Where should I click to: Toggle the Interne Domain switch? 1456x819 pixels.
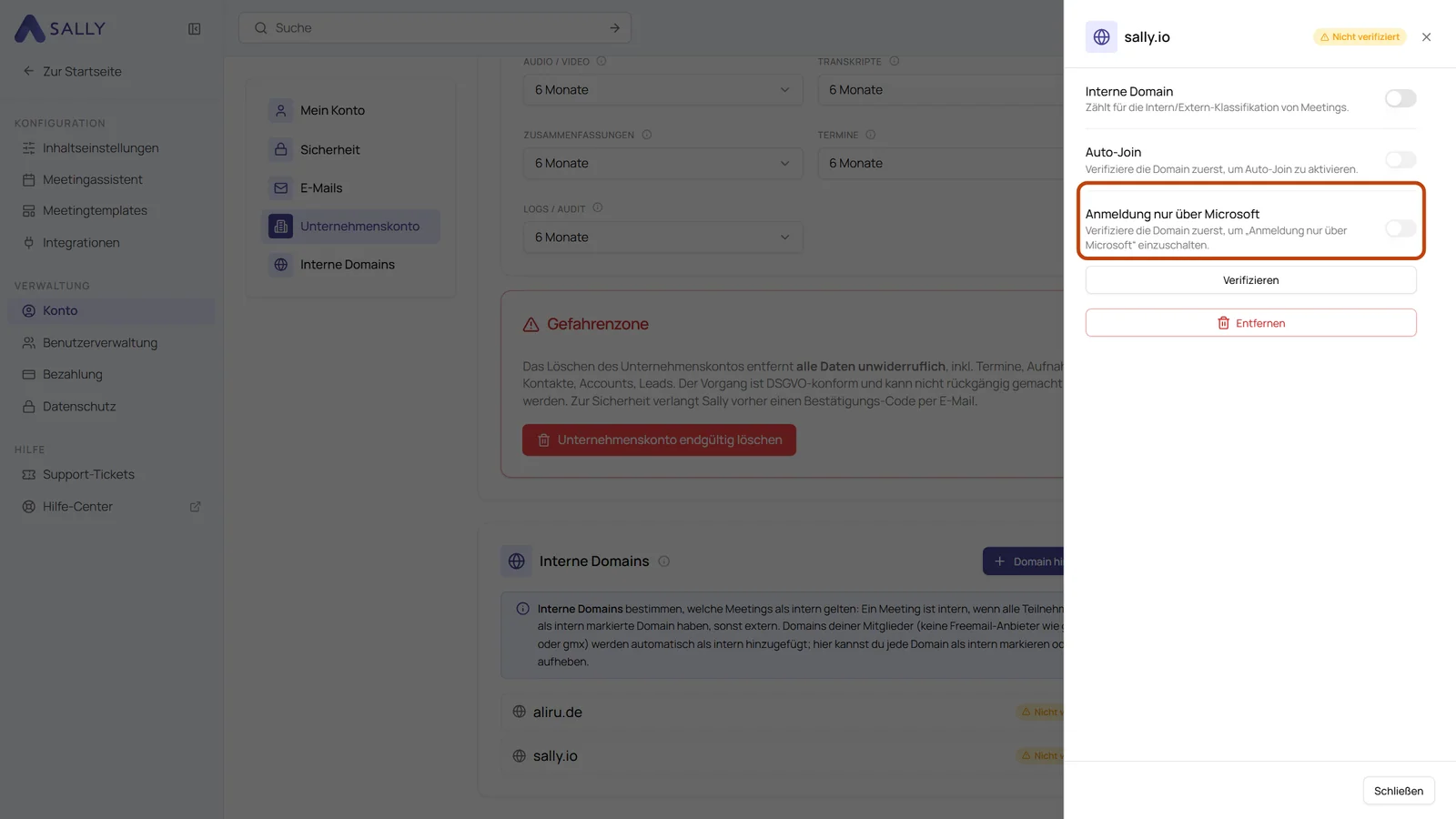point(1400,98)
